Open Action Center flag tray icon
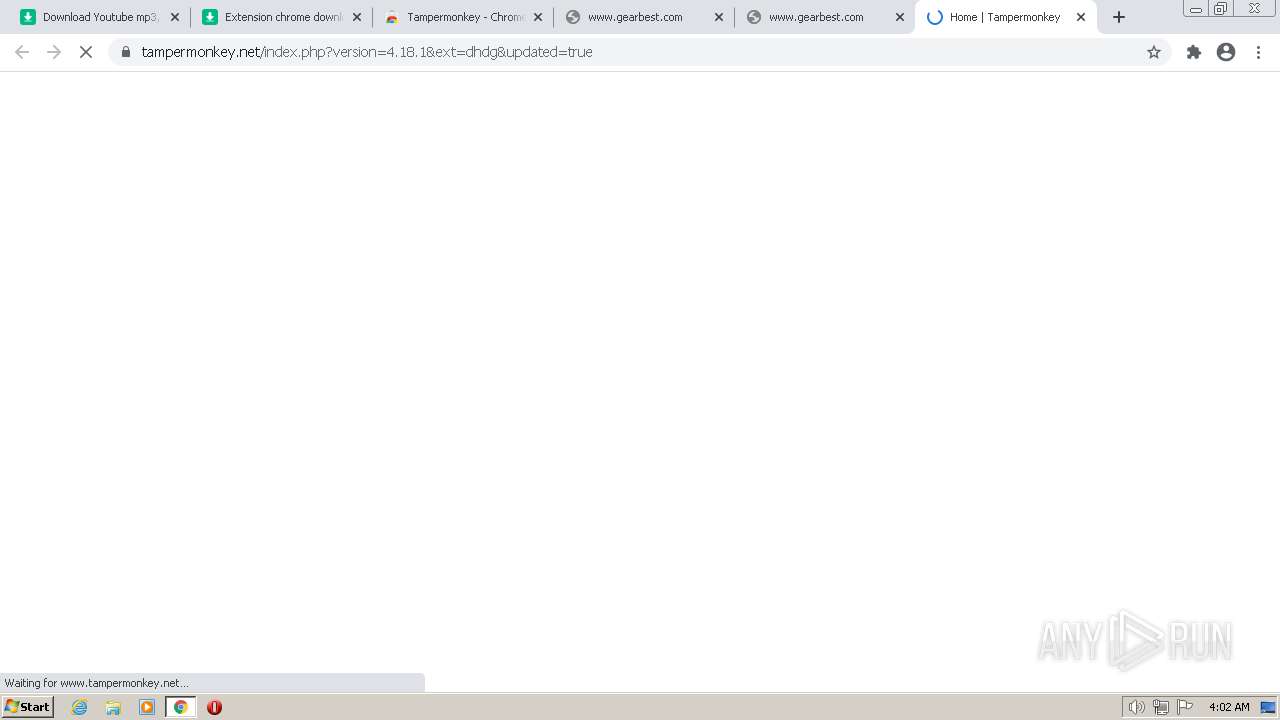1280x720 pixels. (x=1185, y=707)
